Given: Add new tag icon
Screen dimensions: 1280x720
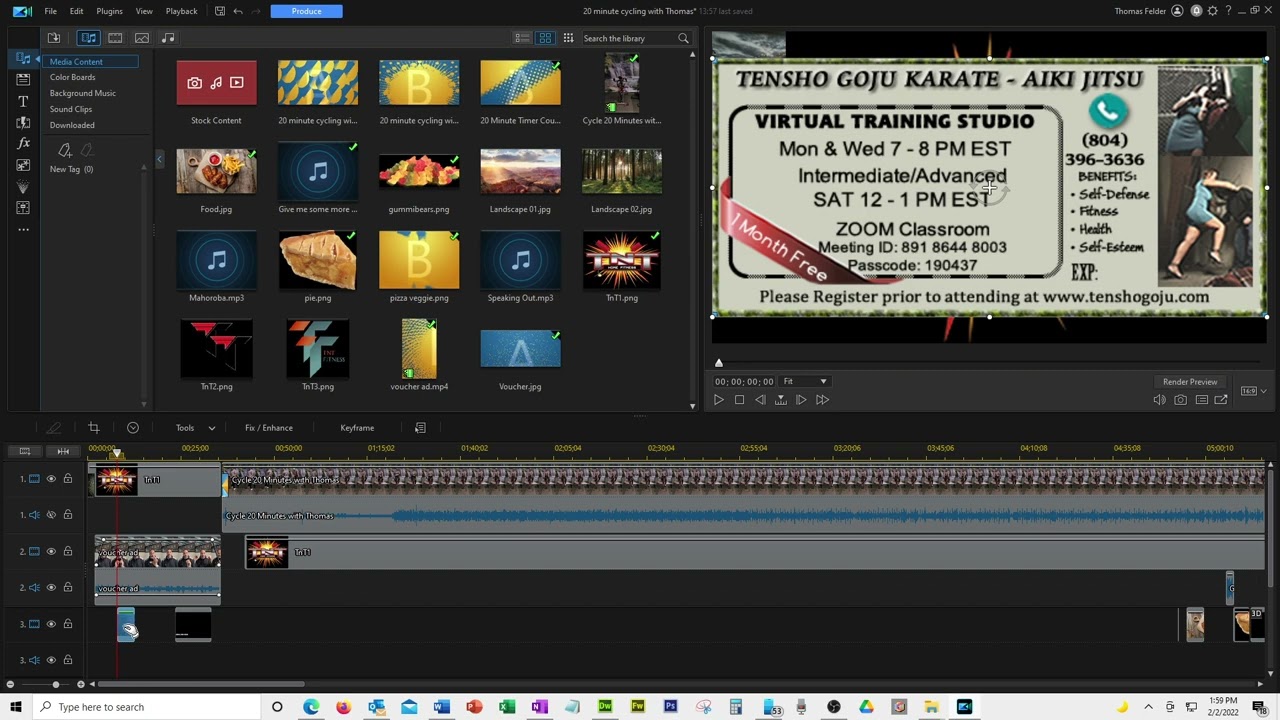Looking at the screenshot, I should [65, 150].
